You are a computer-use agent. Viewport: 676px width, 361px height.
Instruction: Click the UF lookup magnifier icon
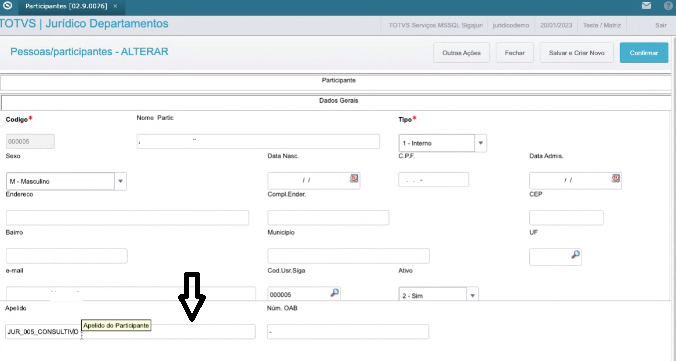(576, 254)
